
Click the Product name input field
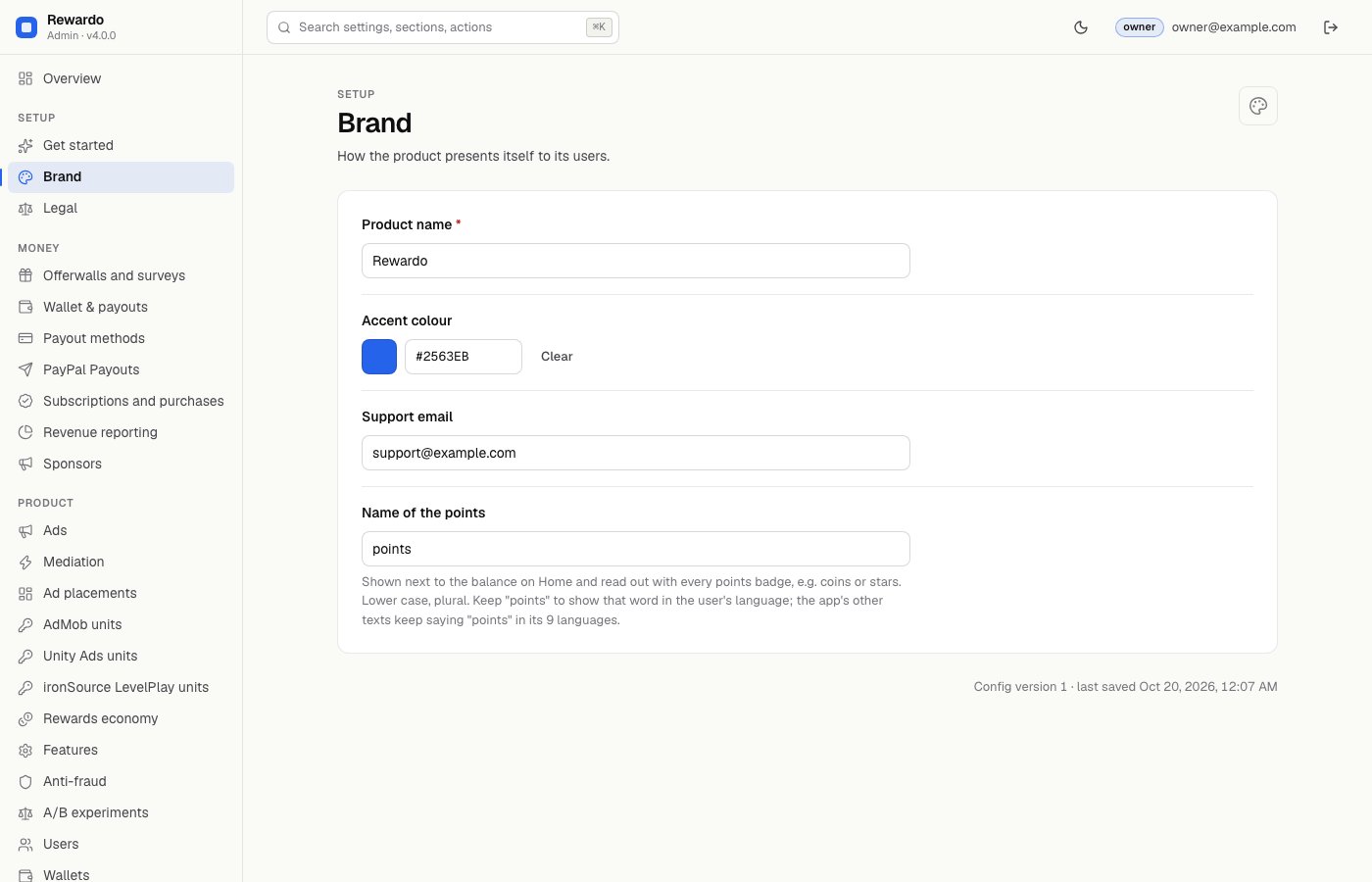636,261
